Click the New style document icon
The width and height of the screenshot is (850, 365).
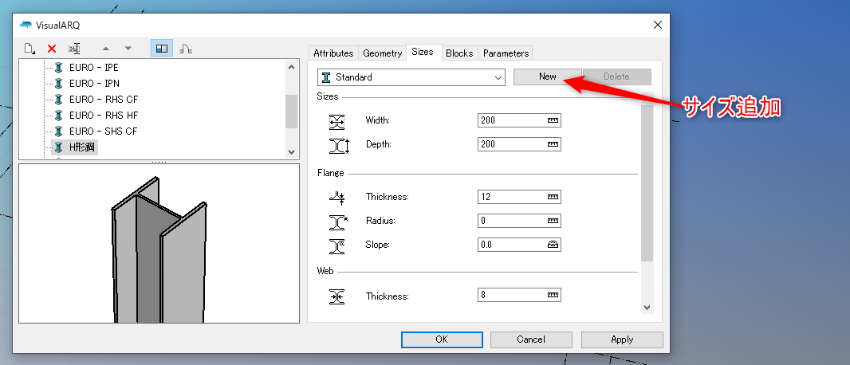coord(30,49)
